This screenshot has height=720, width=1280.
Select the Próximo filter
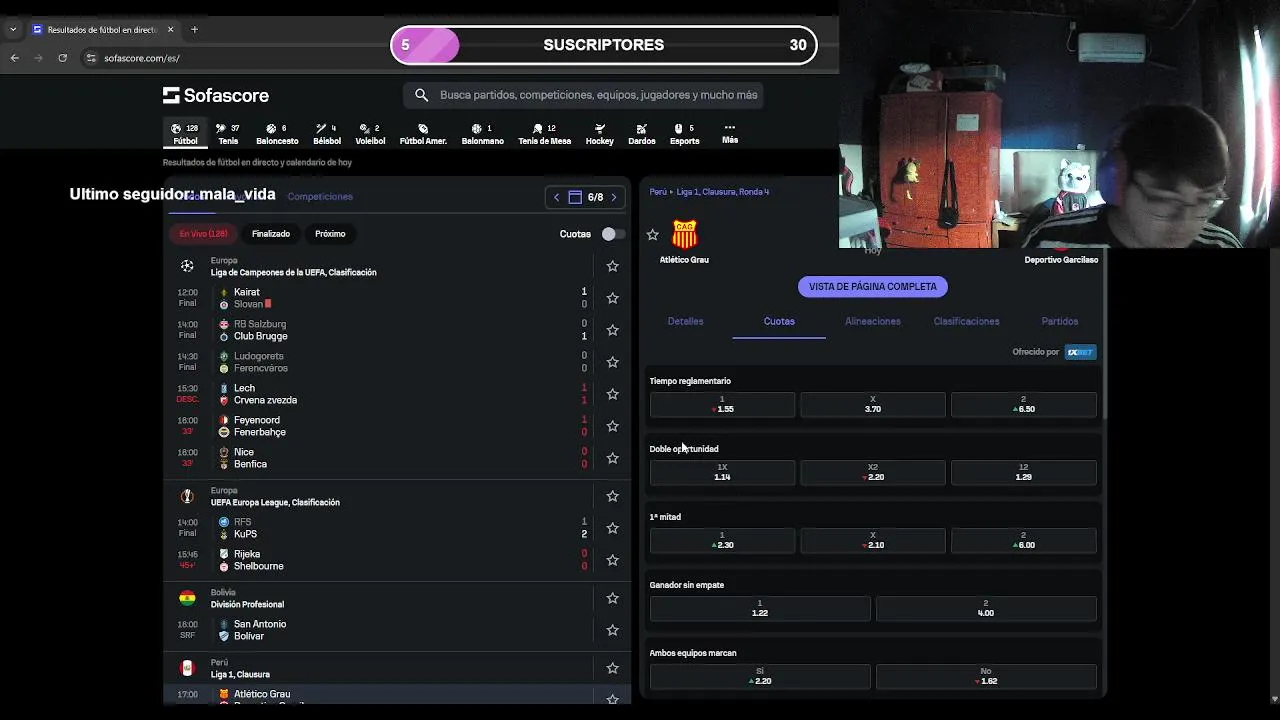click(x=330, y=234)
